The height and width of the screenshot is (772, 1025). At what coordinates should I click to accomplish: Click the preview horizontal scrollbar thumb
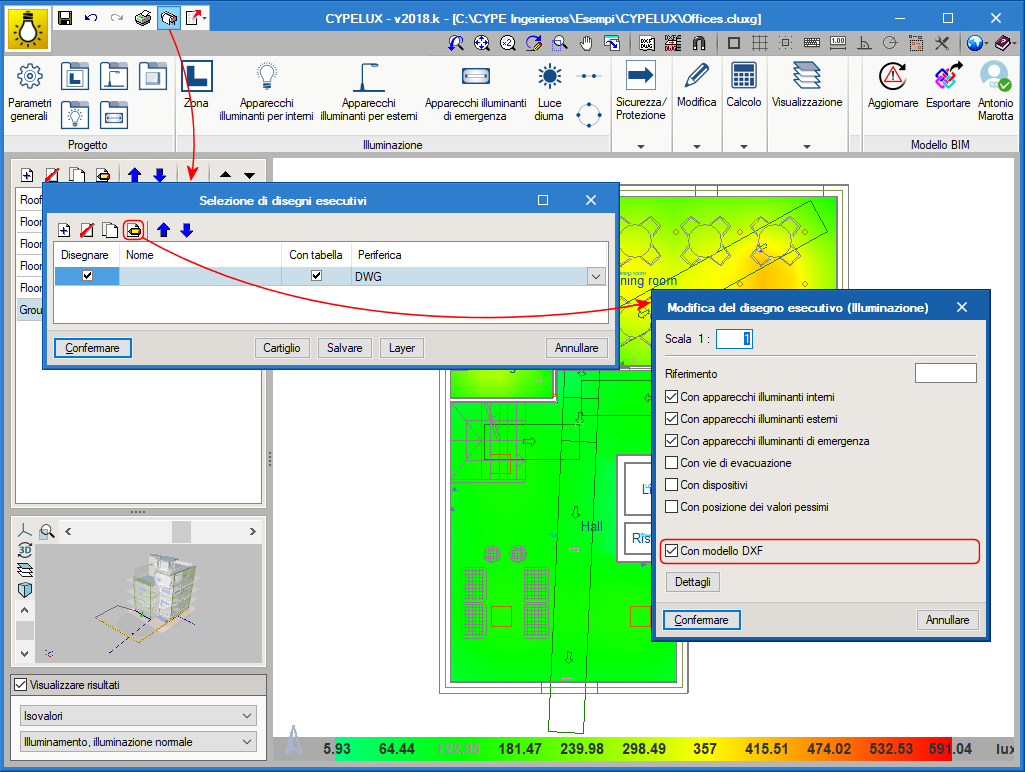(x=181, y=531)
